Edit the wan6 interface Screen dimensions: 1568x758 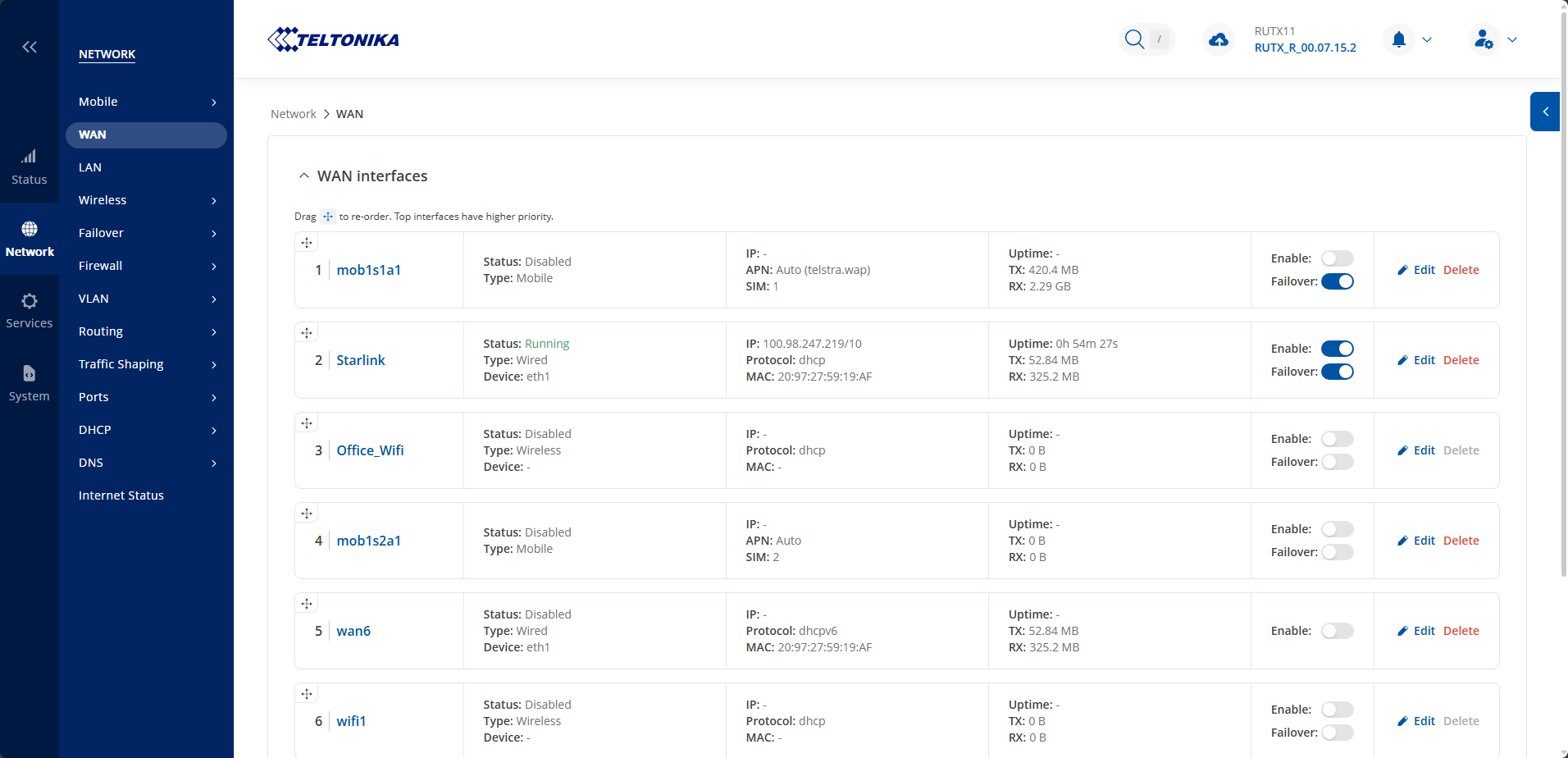coord(1416,631)
